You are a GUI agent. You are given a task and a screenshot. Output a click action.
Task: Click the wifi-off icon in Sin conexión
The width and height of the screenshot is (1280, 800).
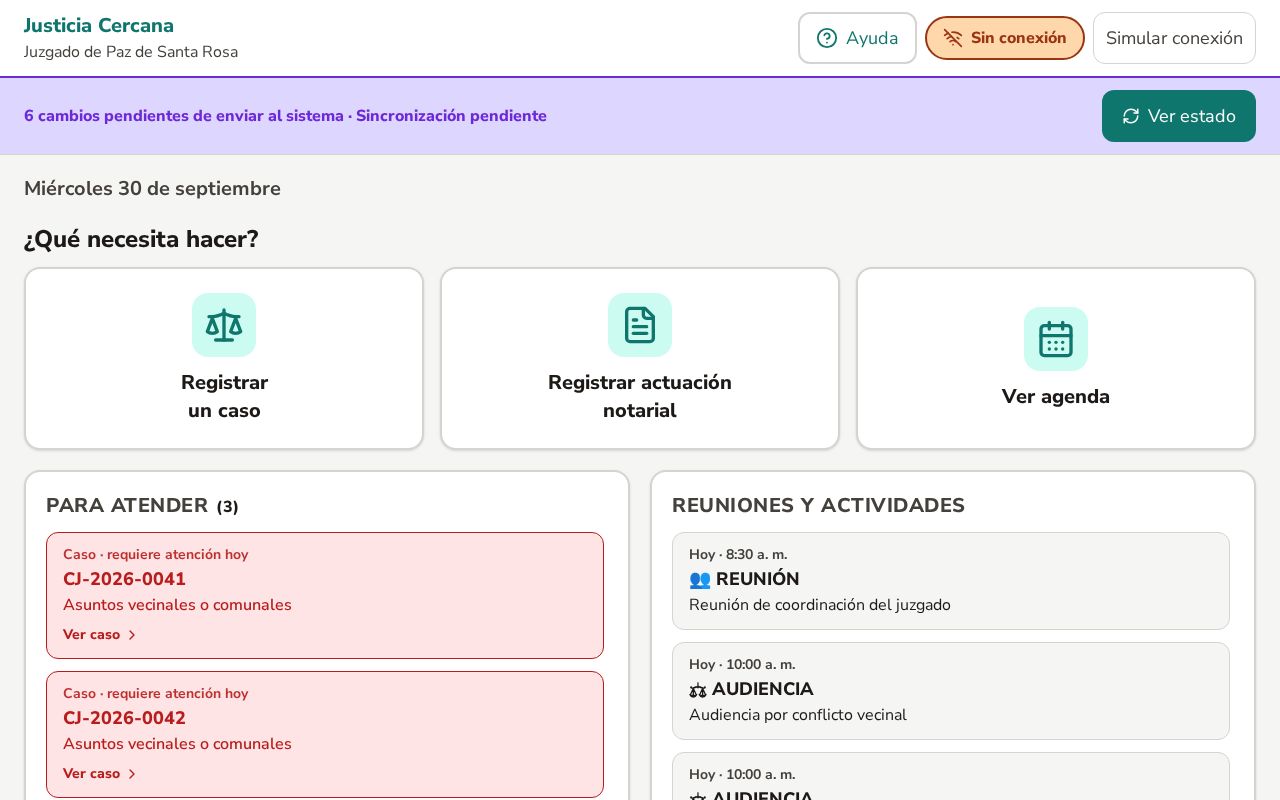click(x=953, y=38)
